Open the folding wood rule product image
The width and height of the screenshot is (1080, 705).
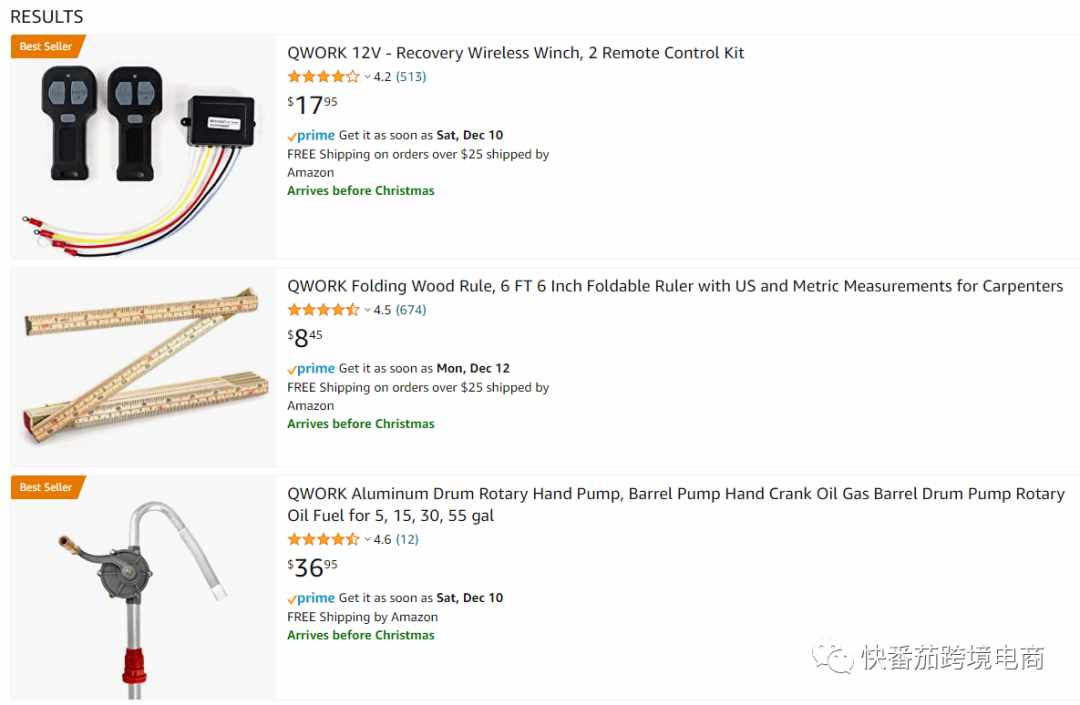(x=143, y=367)
